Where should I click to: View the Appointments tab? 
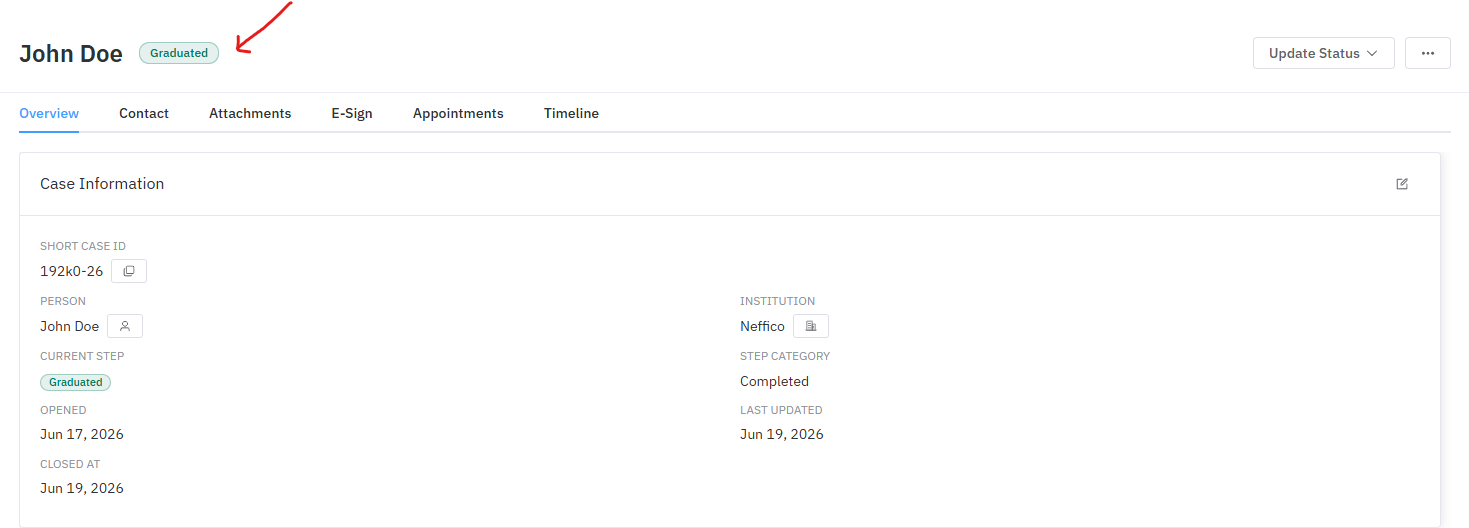(x=458, y=113)
